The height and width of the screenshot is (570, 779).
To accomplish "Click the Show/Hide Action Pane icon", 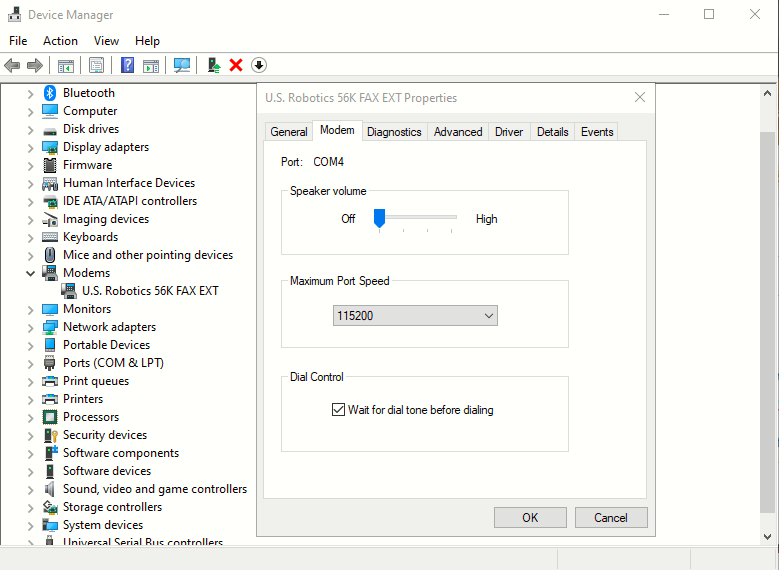I will click(x=151, y=65).
